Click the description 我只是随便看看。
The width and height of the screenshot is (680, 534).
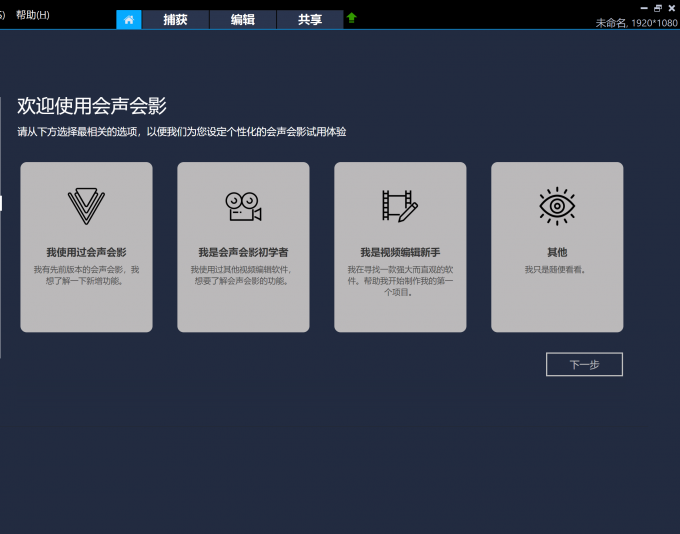click(x=556, y=270)
